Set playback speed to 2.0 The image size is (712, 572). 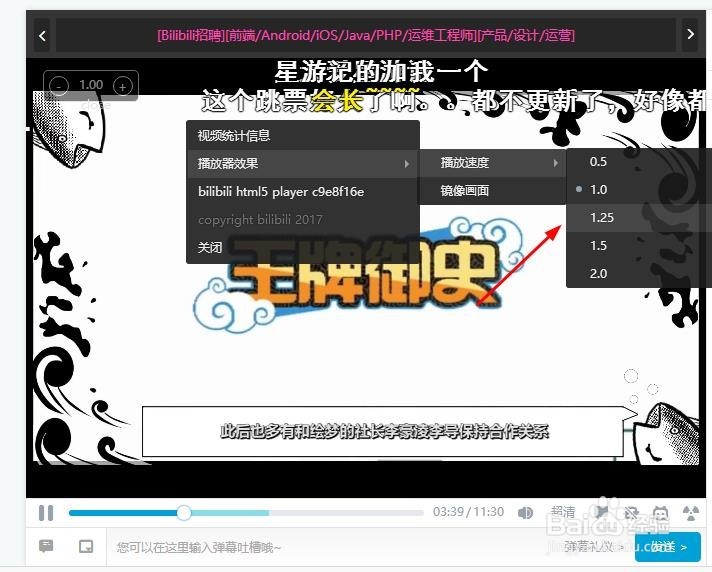[638, 274]
